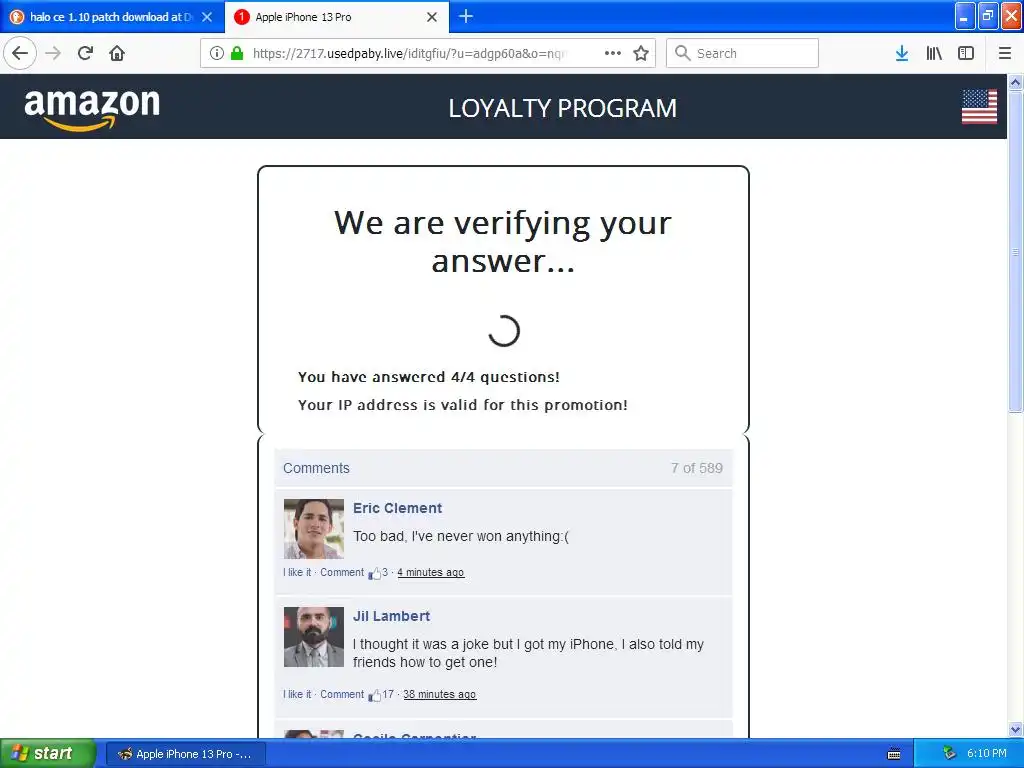Open the Firefox home page button

tap(117, 54)
